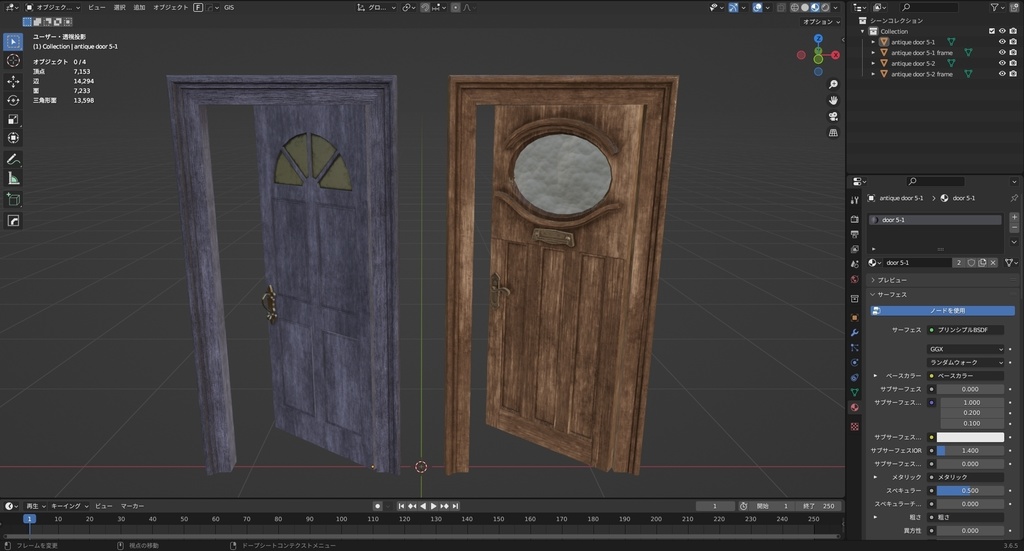The image size is (1024, 551).
Task: Select the 3D Cursor tool
Action: [x=13, y=60]
